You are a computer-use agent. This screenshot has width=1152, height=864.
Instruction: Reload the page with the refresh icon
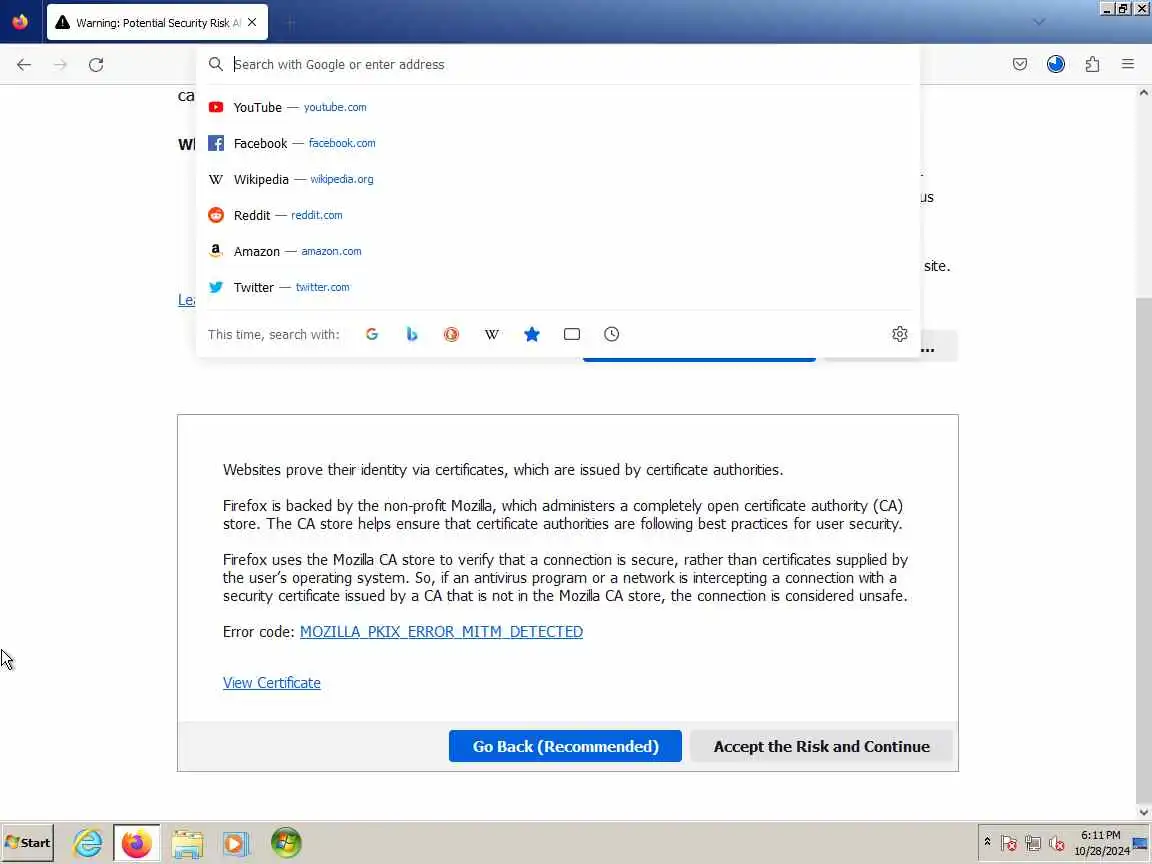click(96, 65)
